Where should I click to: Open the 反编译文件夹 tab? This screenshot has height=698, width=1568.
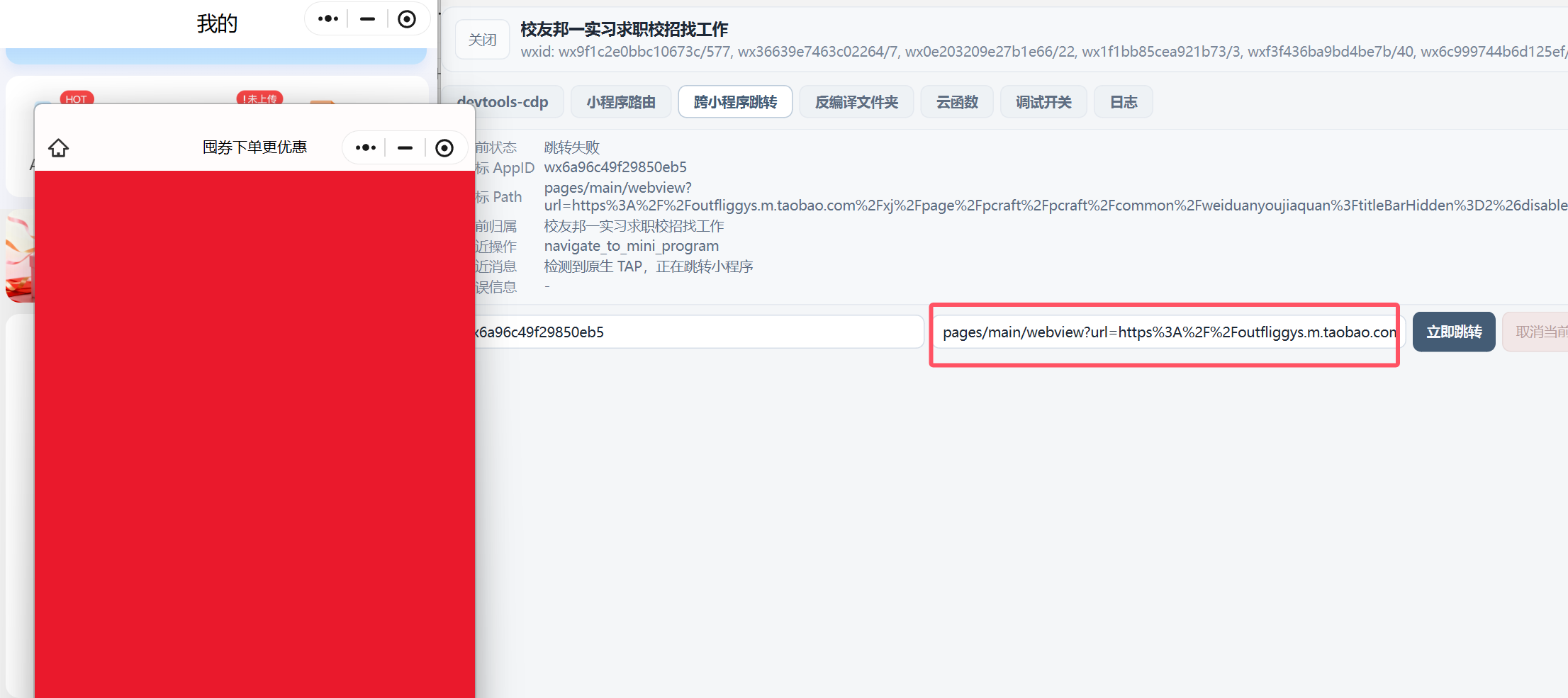pos(856,102)
